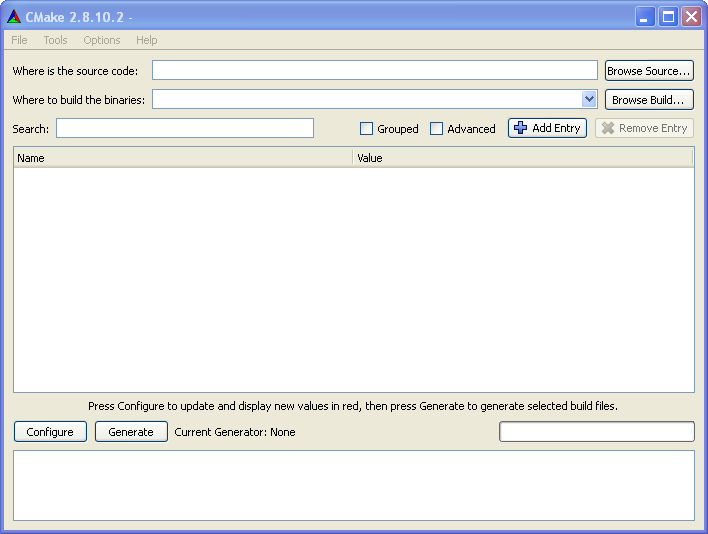708x534 pixels.
Task: Click the empty progress bar
Action: pos(596,432)
